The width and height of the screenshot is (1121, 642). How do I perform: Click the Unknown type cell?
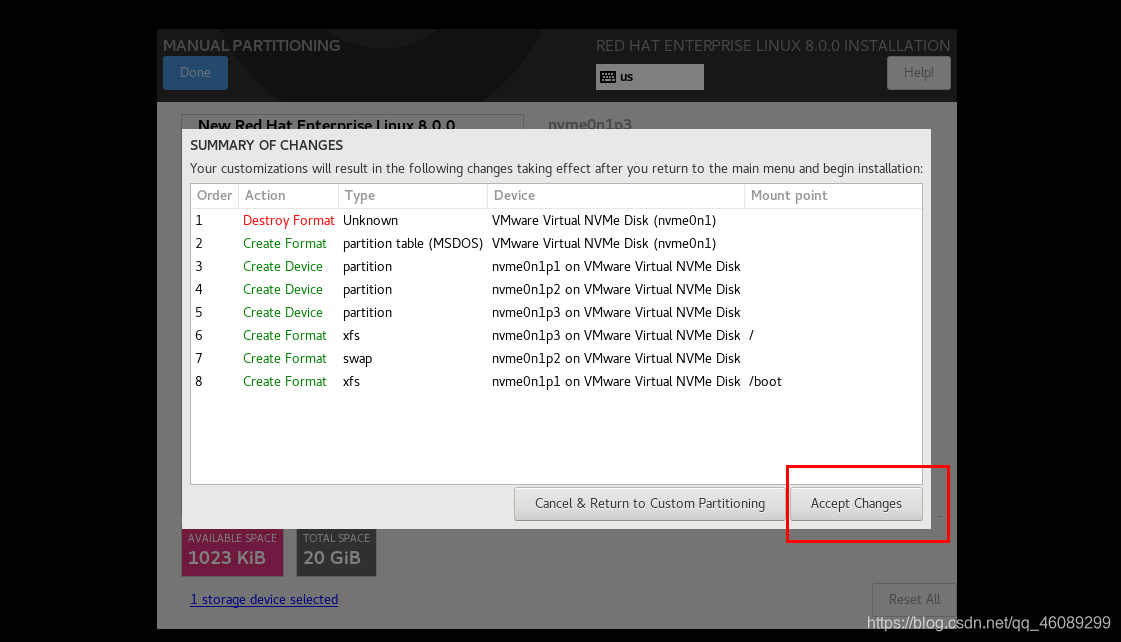pos(370,220)
